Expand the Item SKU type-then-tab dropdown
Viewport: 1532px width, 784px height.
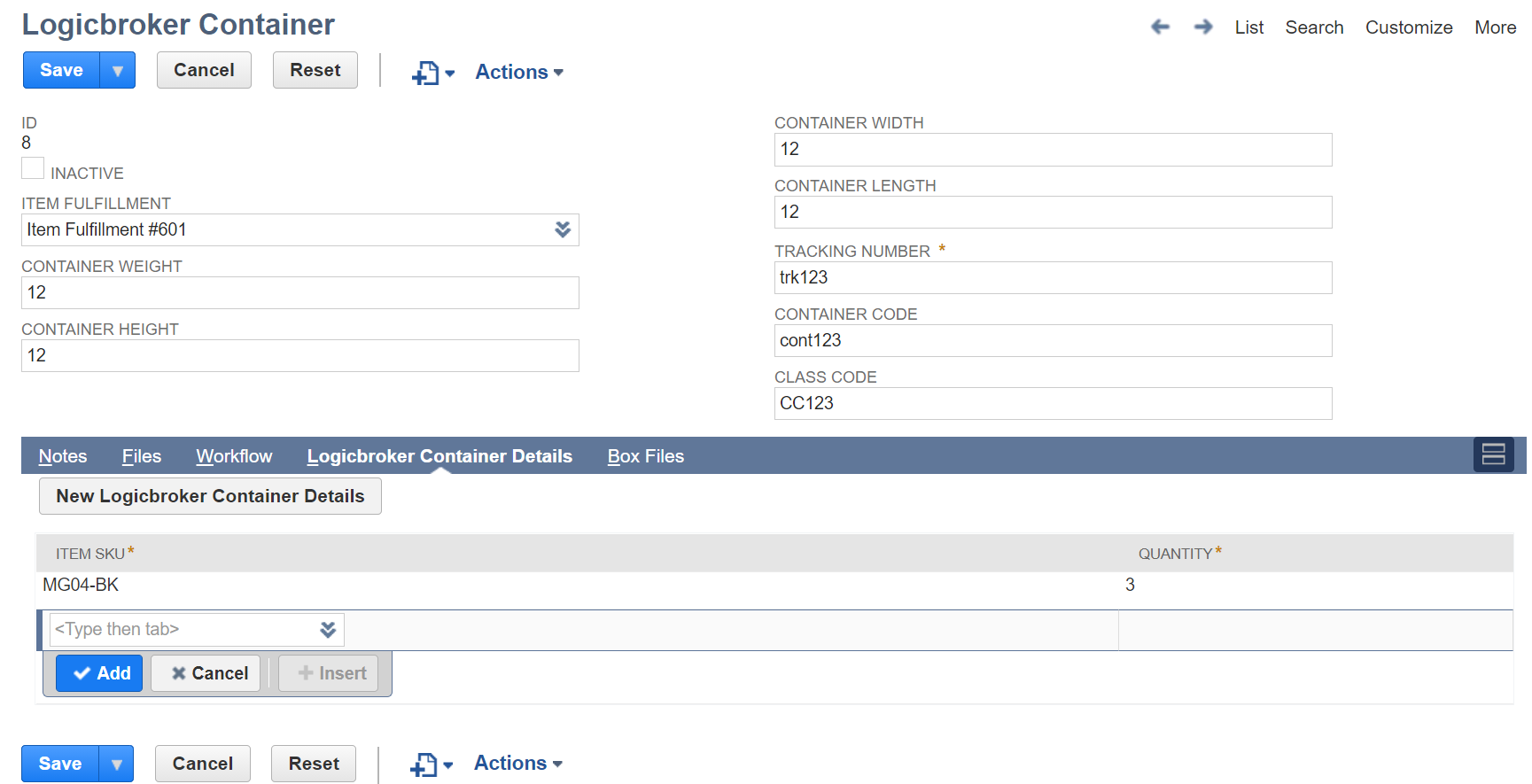click(328, 629)
